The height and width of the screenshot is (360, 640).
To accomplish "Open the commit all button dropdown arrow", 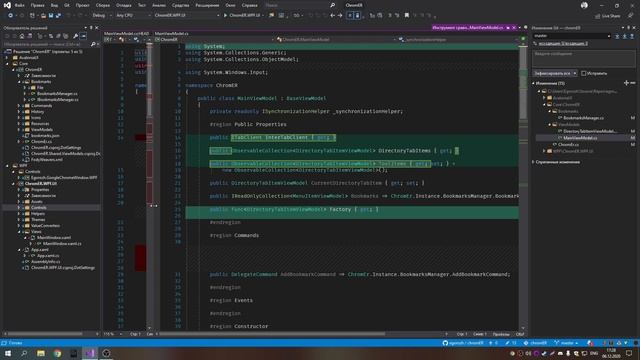I will 575,73.
